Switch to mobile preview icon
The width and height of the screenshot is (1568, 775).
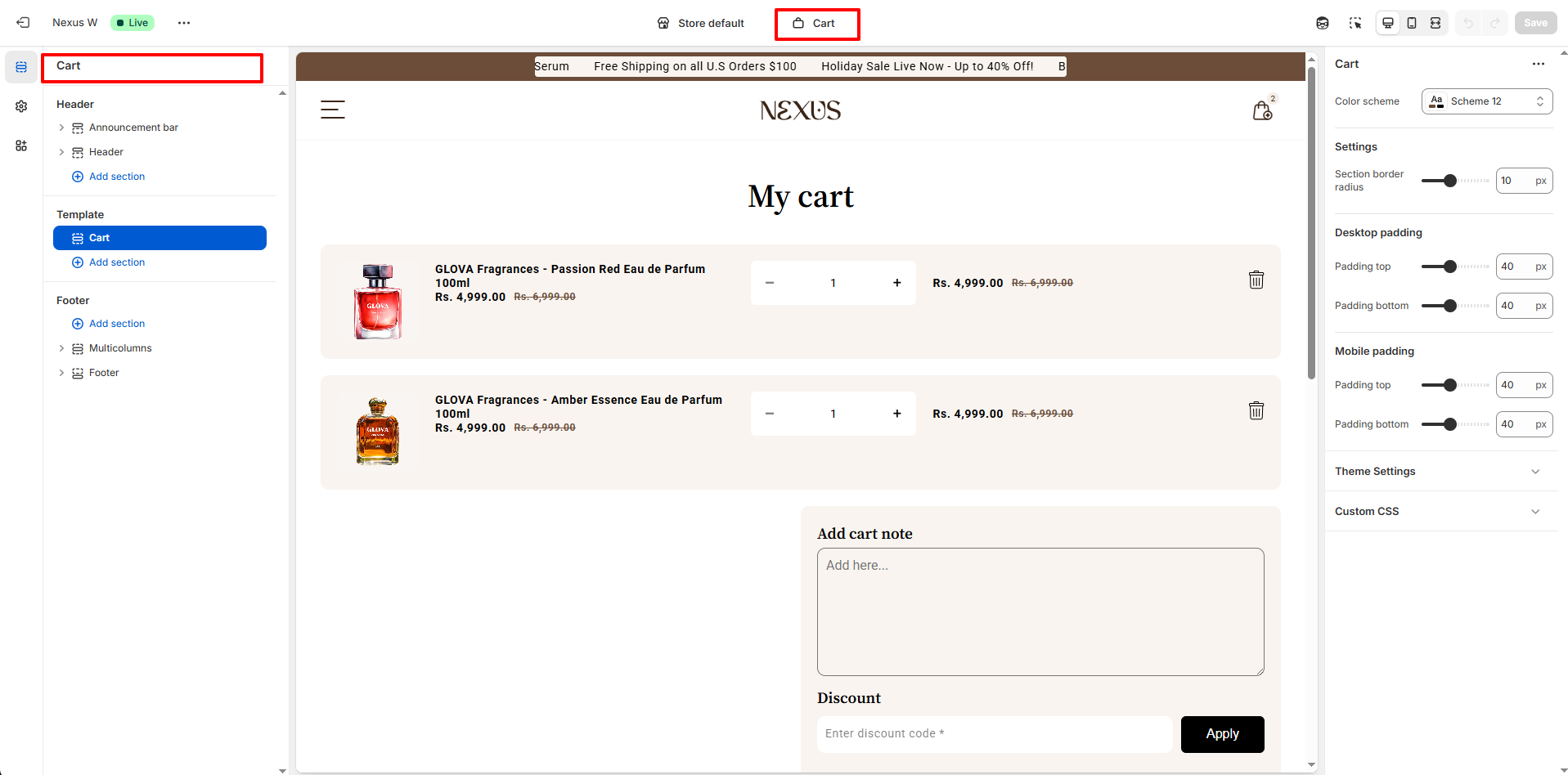[1412, 23]
